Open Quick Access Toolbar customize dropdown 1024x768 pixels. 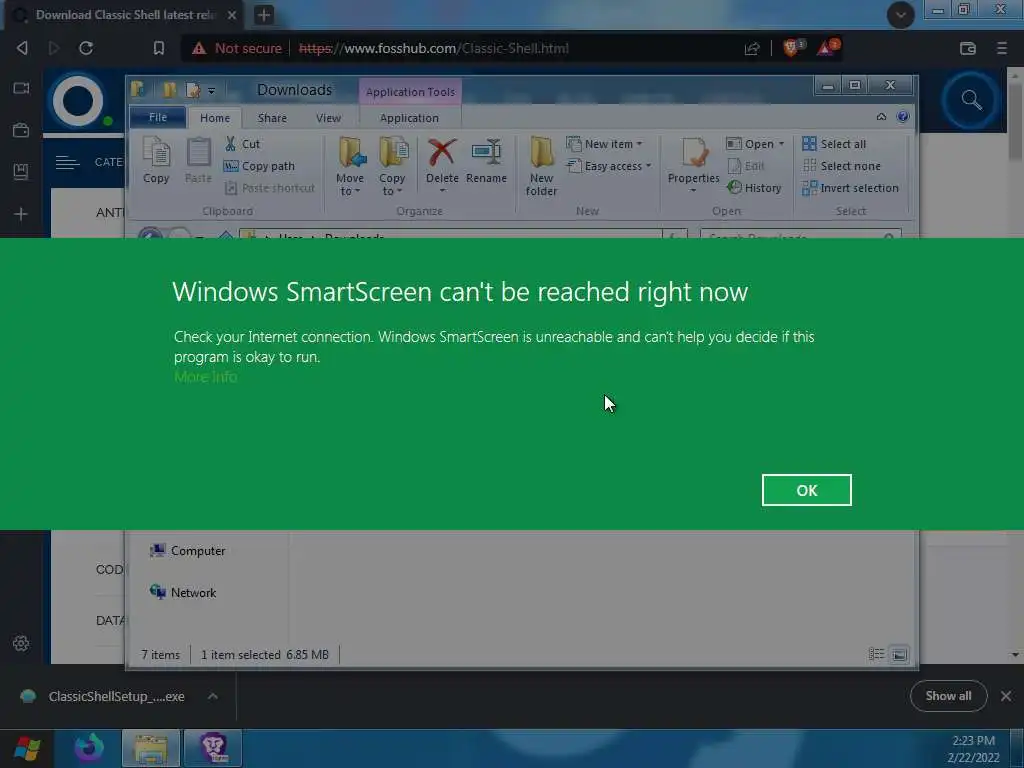(x=212, y=91)
